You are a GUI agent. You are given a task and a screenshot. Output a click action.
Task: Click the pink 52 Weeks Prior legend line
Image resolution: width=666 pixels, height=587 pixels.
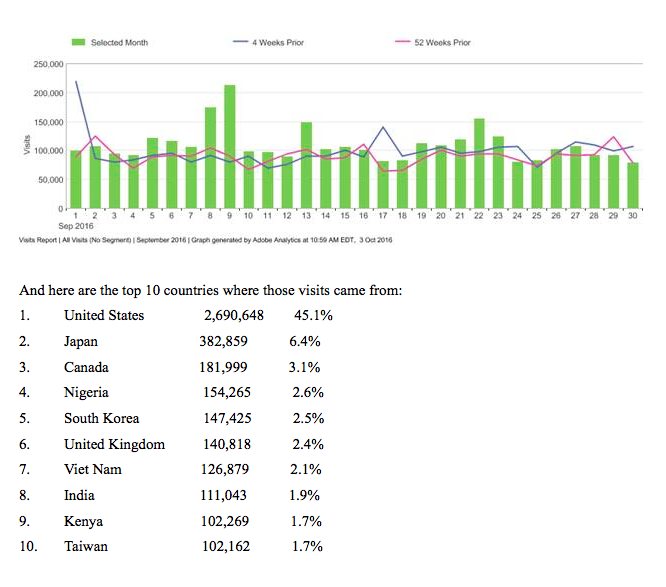click(402, 42)
